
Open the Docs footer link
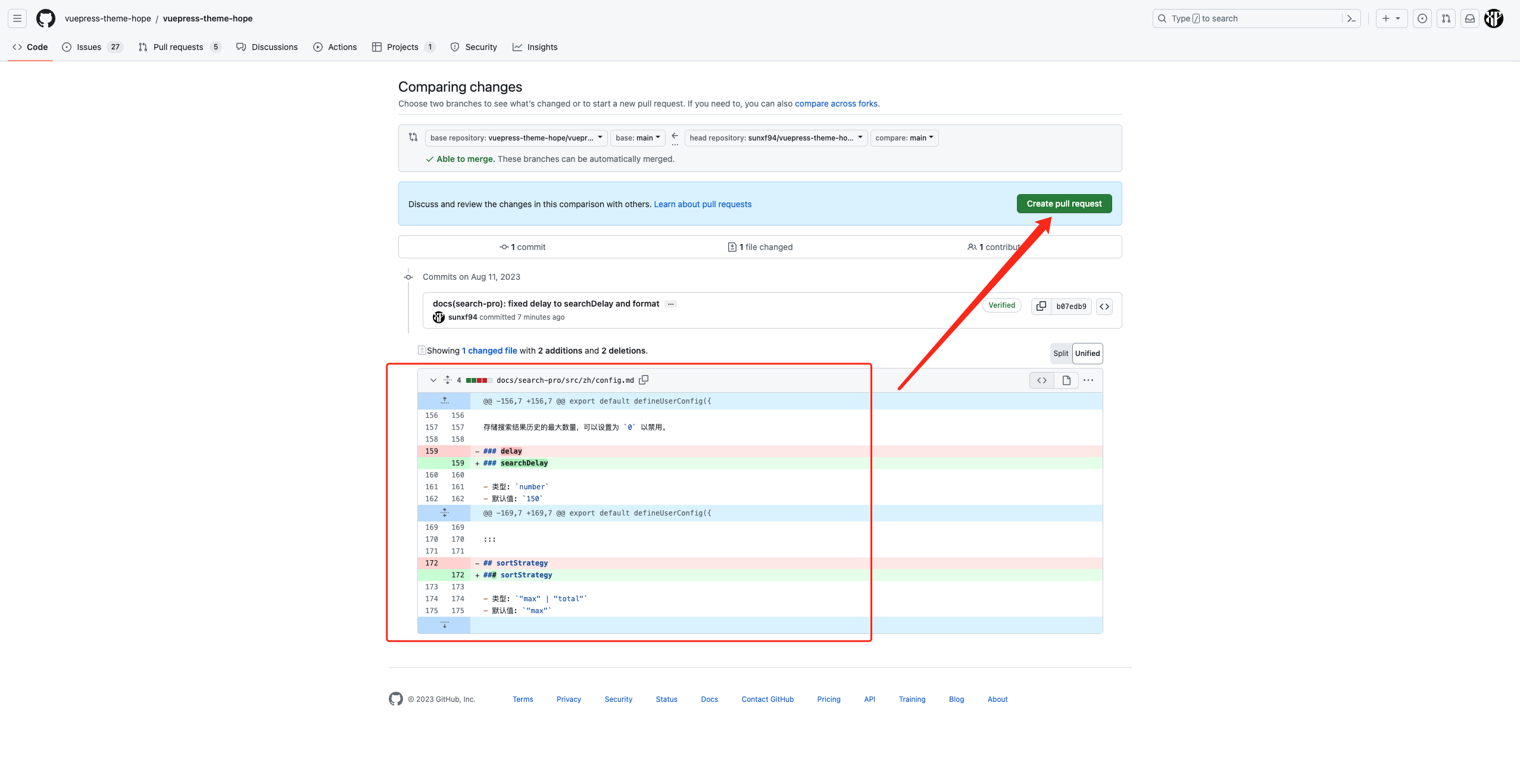pyautogui.click(x=709, y=699)
